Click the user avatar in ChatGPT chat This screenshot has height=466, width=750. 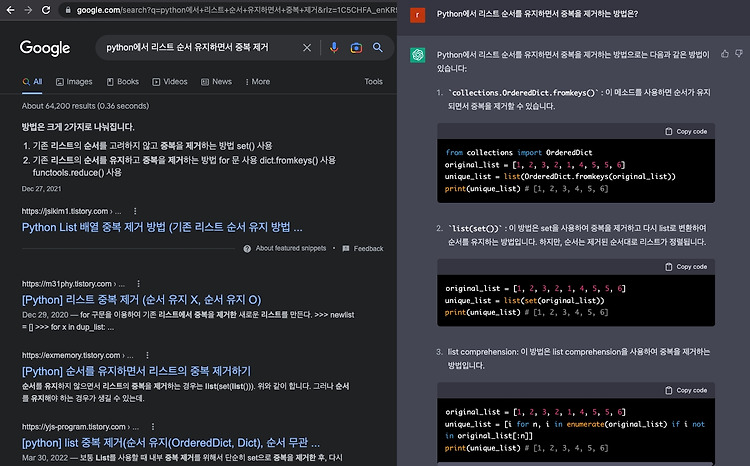418,15
